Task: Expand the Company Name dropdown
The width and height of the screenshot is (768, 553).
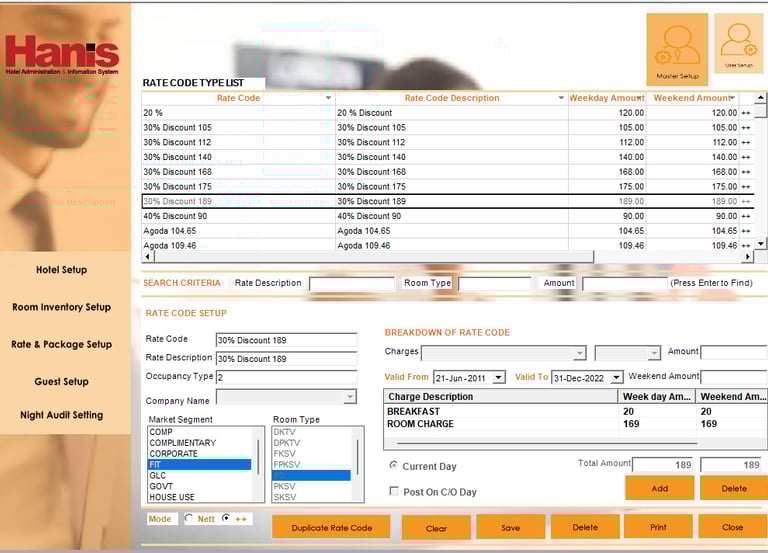Action: (350, 396)
